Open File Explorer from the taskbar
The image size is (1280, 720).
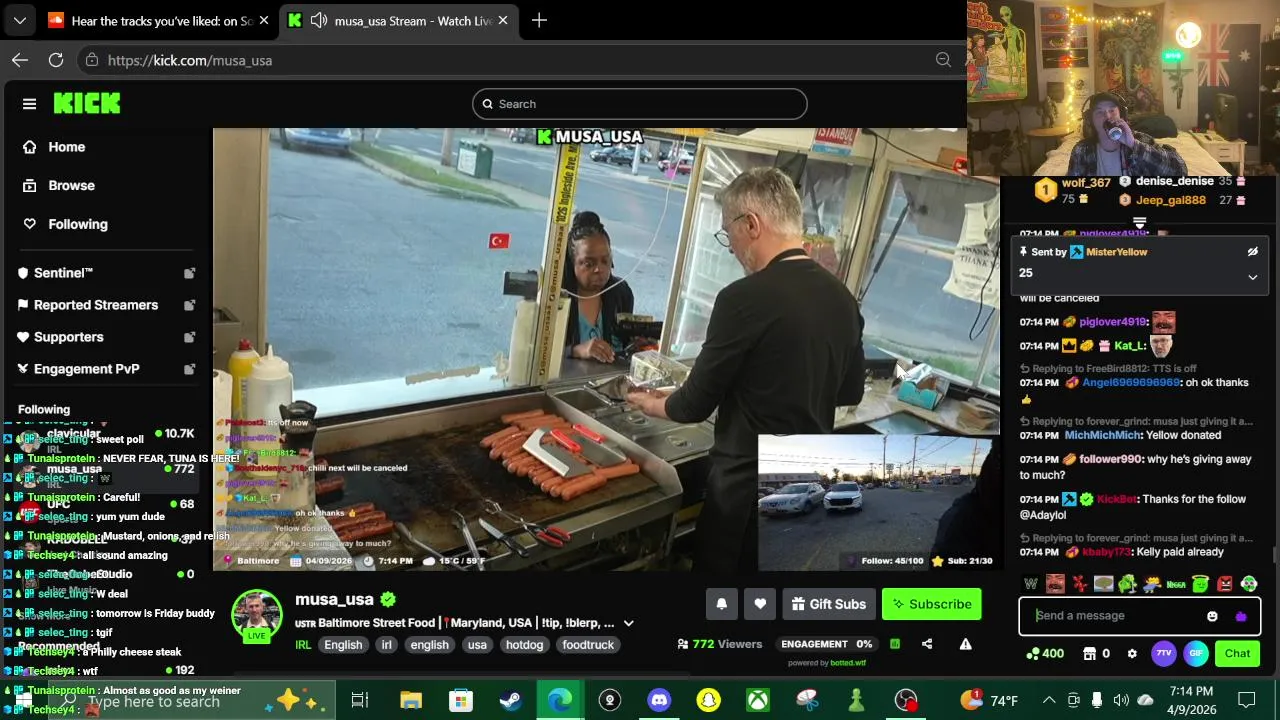[411, 700]
